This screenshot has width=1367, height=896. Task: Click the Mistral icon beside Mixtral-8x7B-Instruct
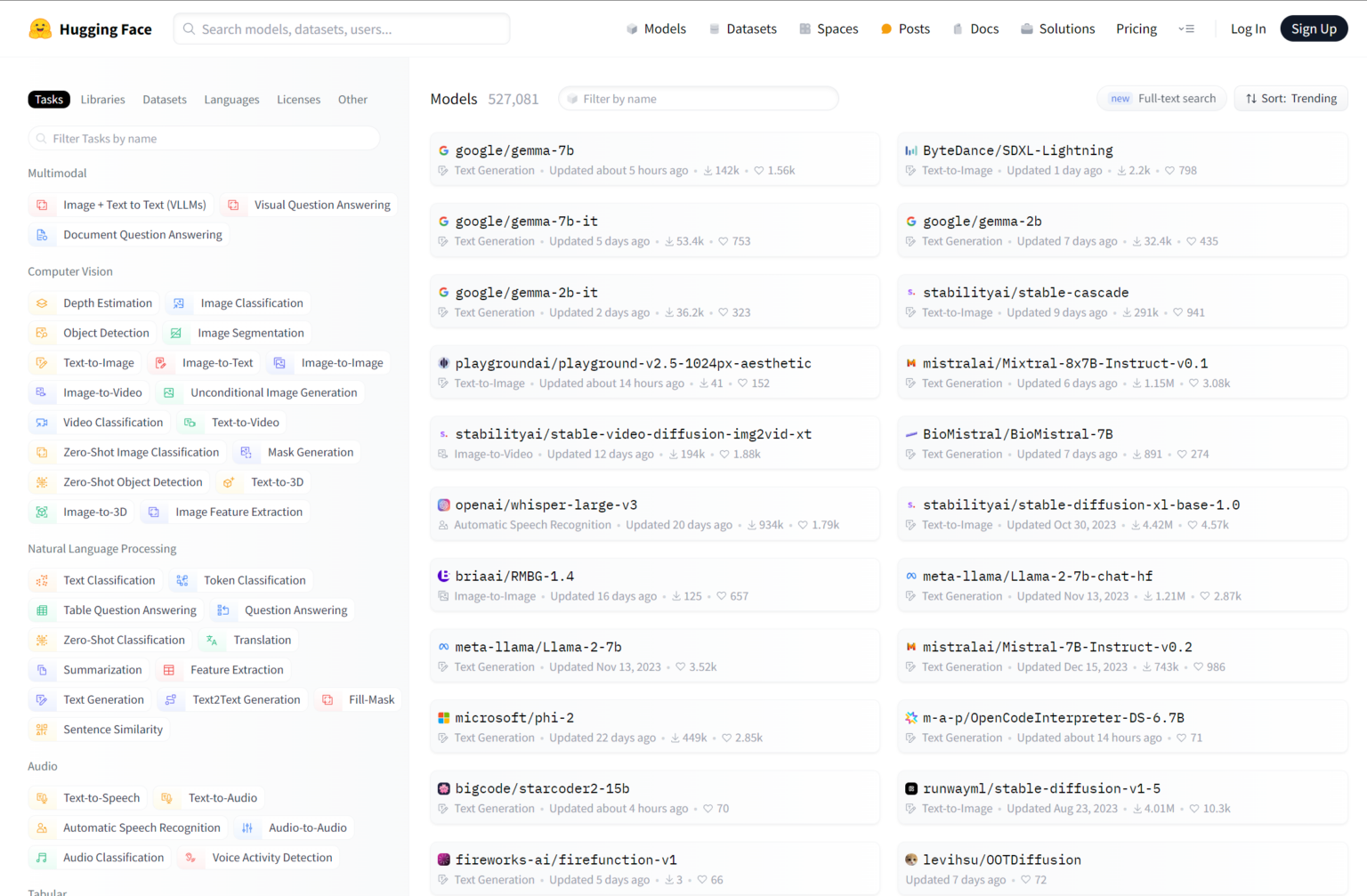[911, 363]
